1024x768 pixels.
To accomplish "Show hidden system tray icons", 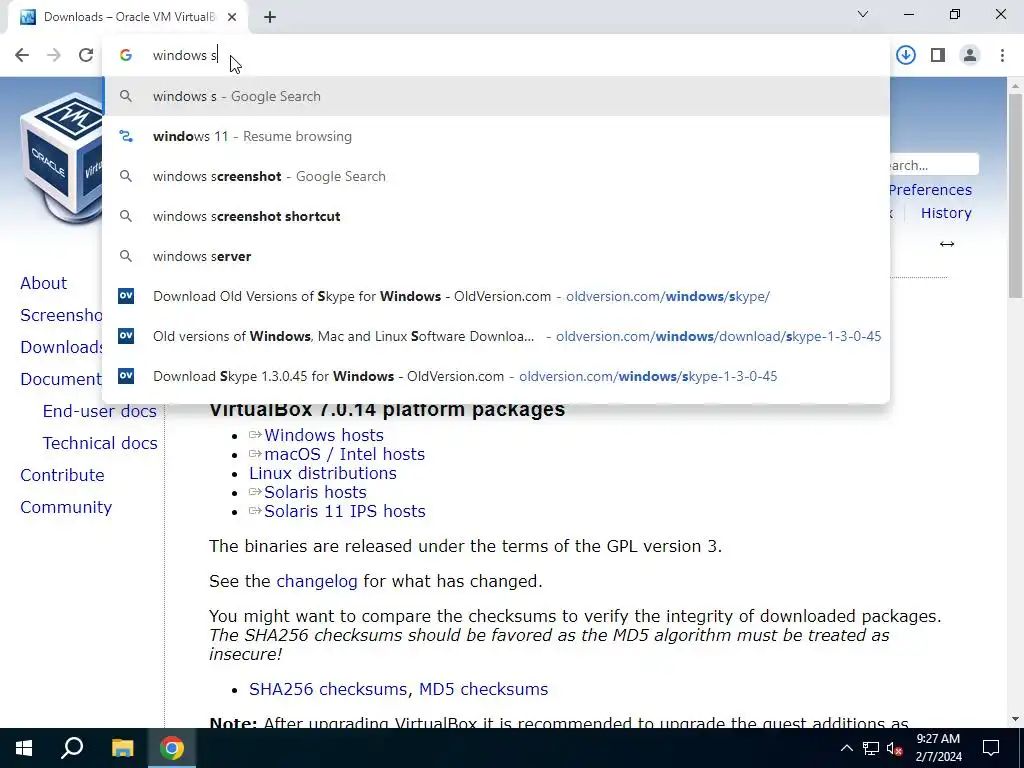I will (x=846, y=748).
